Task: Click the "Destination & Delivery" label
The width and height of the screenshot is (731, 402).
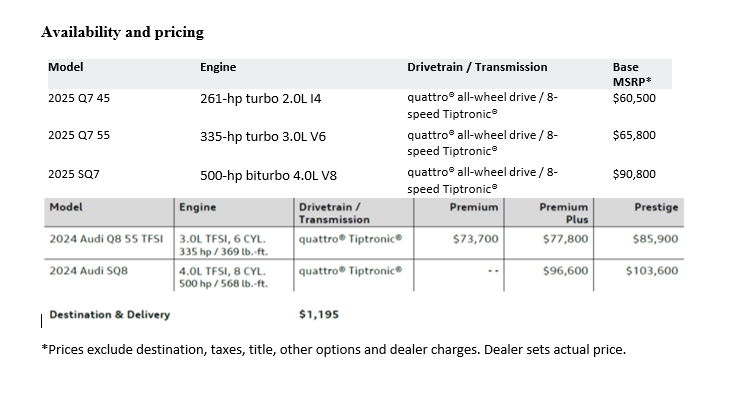Action: click(x=109, y=314)
